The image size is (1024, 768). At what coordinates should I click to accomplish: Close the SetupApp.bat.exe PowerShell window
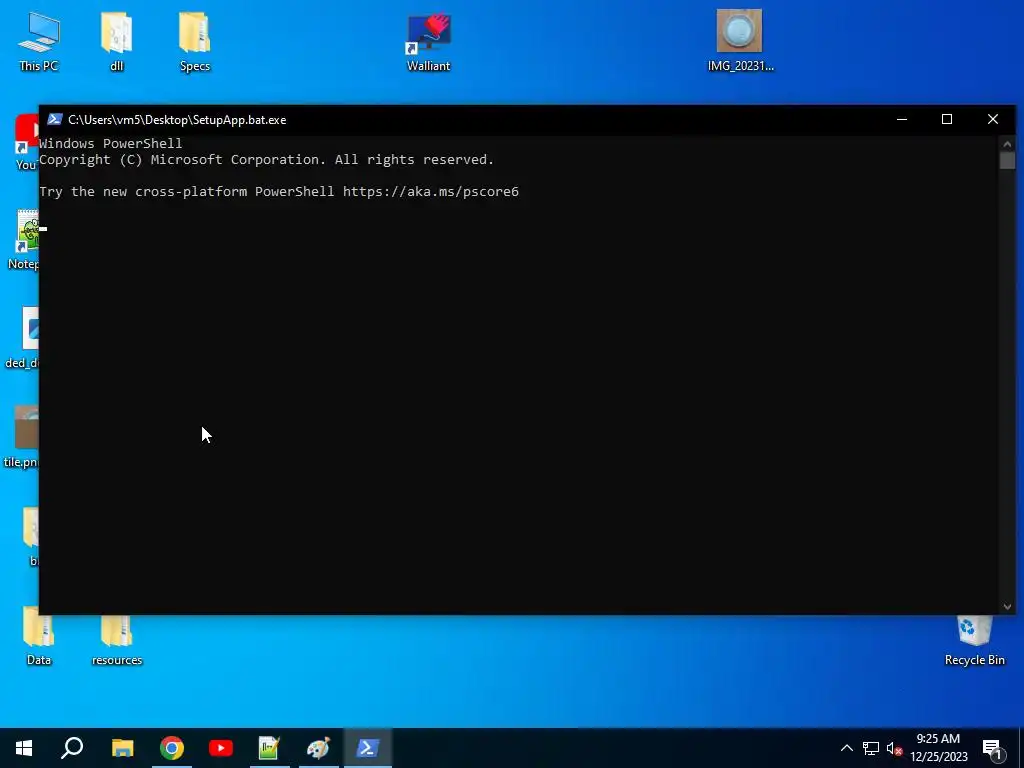(993, 120)
